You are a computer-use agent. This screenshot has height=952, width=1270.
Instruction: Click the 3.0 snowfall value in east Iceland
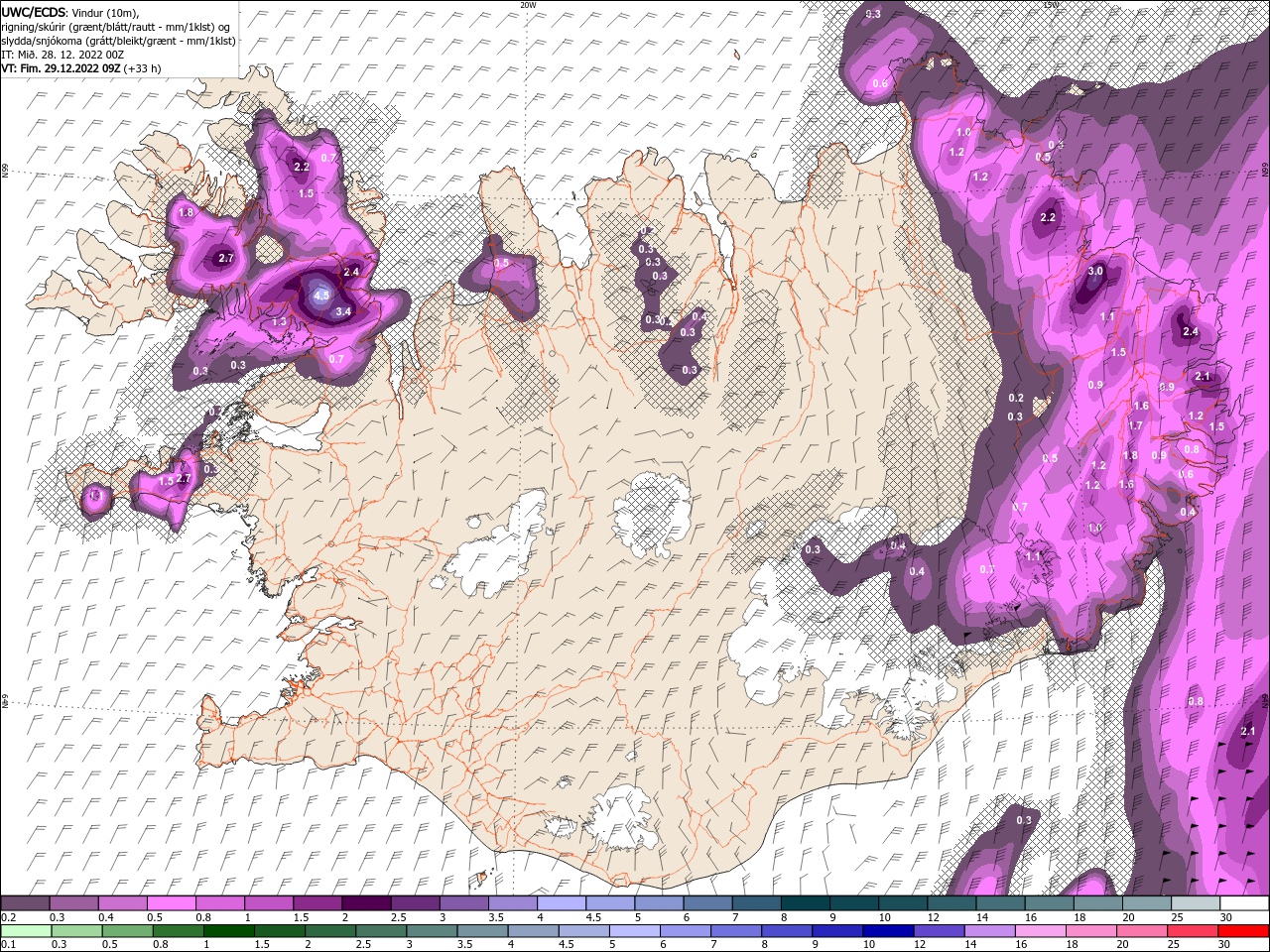1095,271
